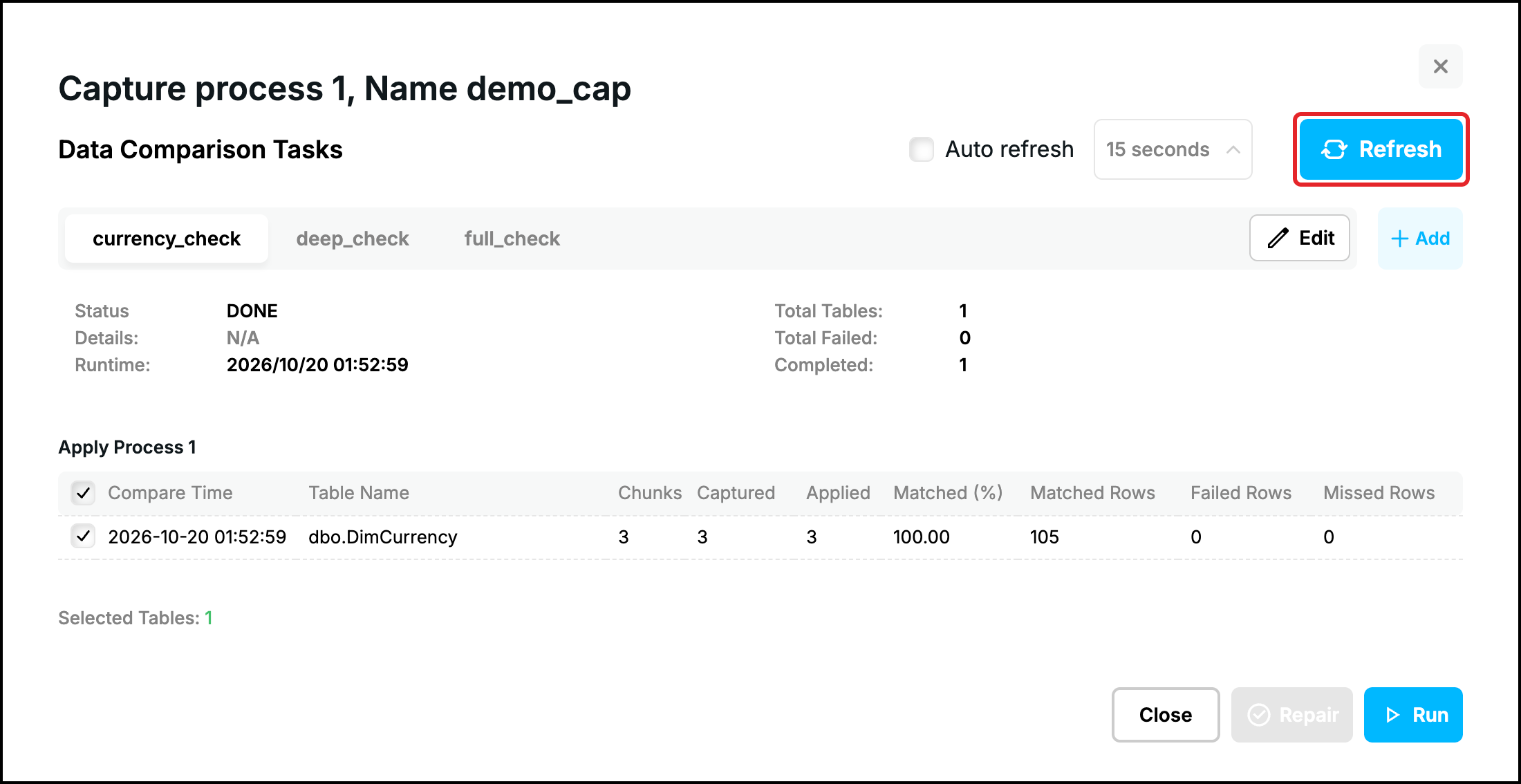Edit the current comparison task

click(1300, 238)
